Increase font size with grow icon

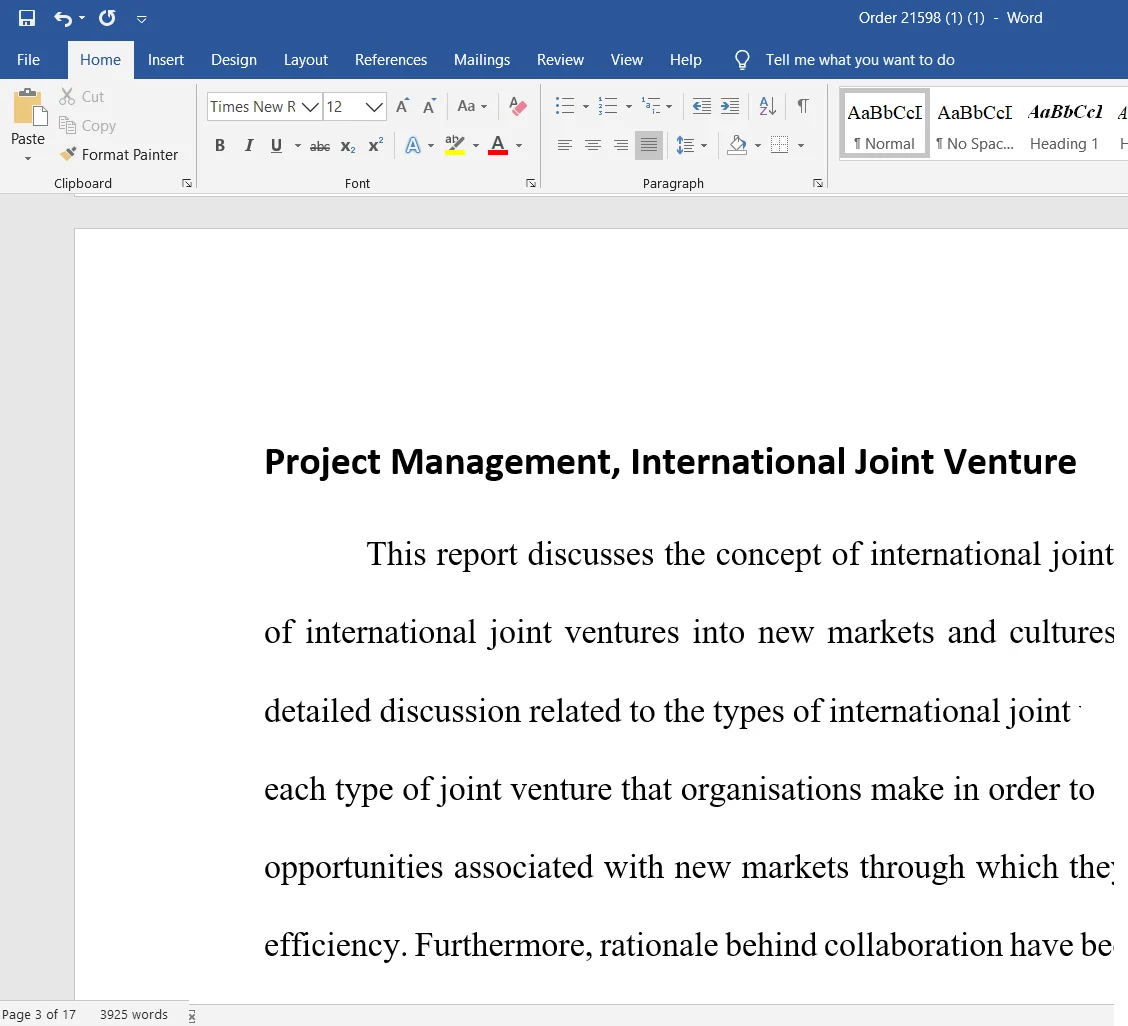(403, 106)
